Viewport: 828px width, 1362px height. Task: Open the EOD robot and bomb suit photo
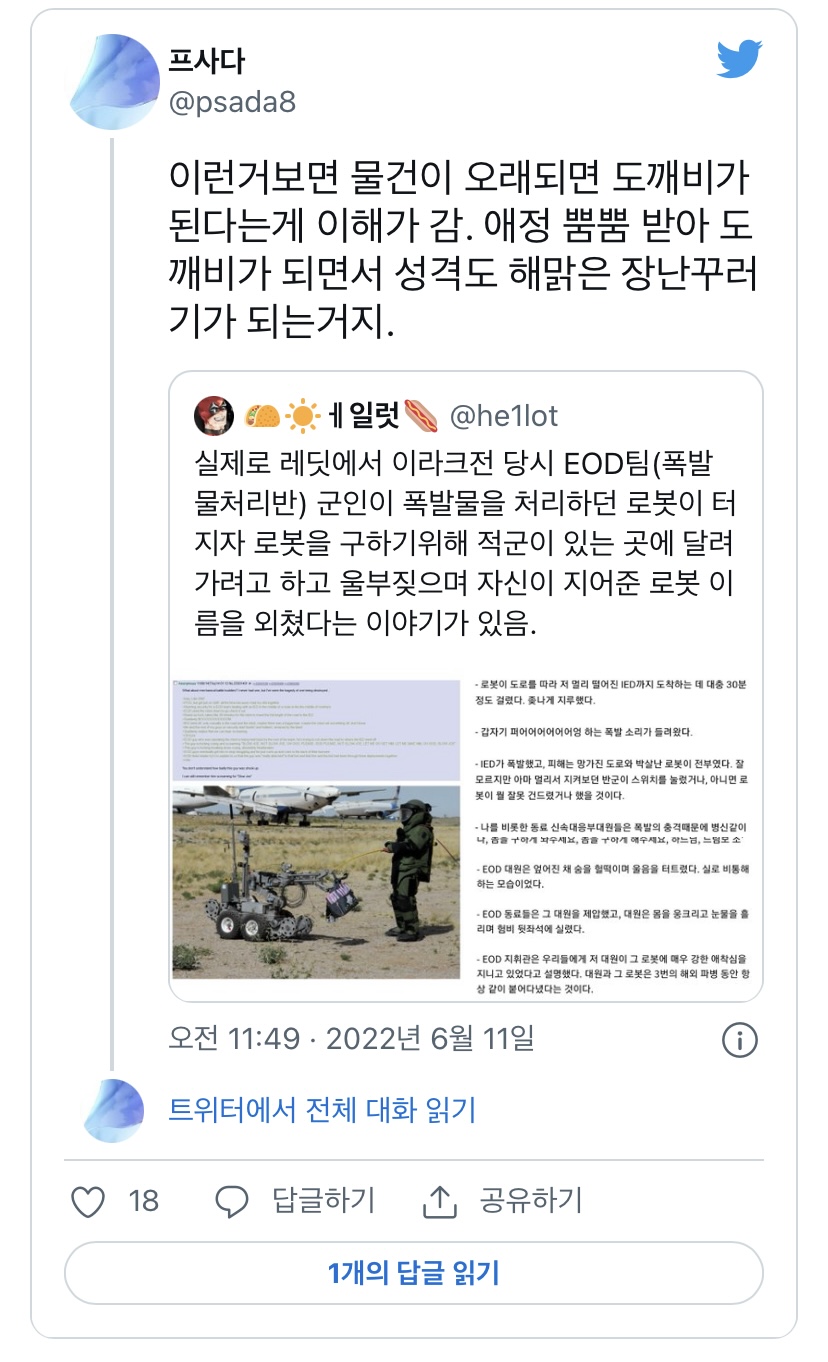tap(316, 877)
